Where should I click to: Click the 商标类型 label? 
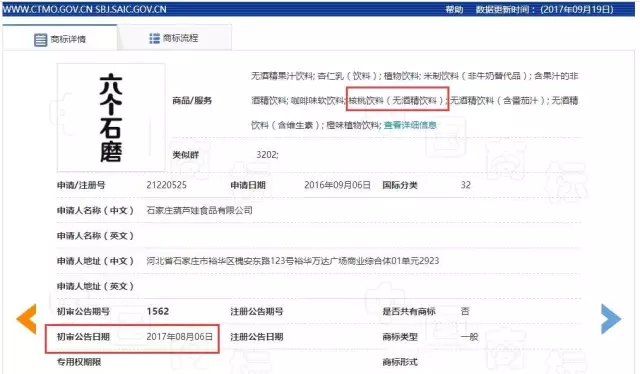(x=400, y=337)
